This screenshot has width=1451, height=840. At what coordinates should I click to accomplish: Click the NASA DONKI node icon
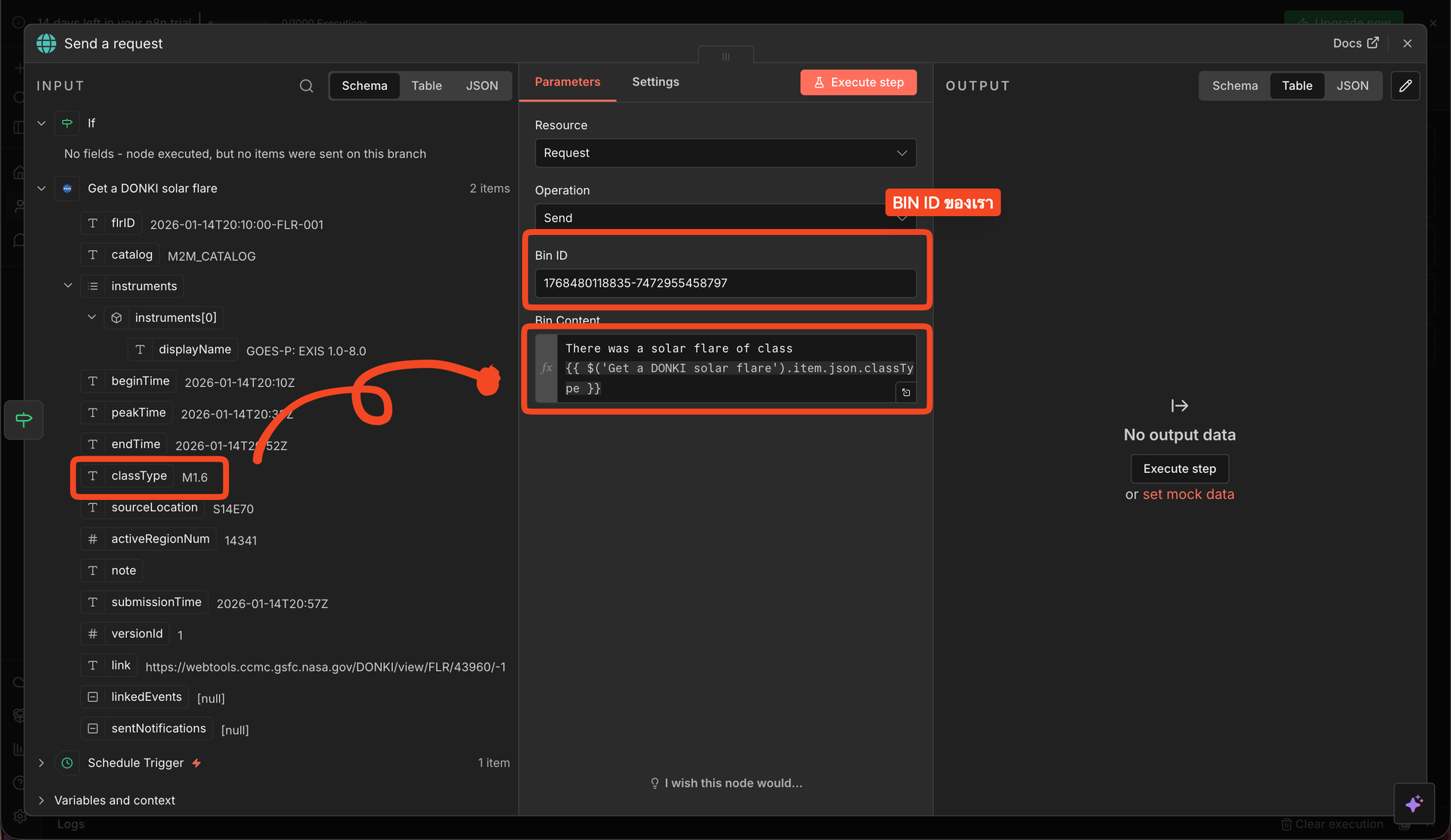click(x=67, y=188)
